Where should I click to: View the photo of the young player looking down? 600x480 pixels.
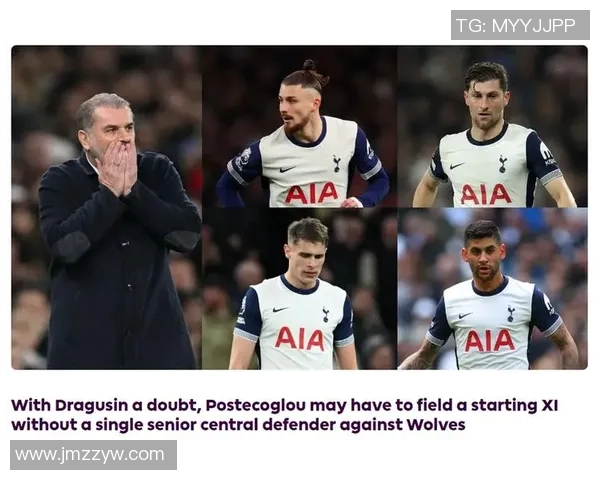[x=300, y=289]
